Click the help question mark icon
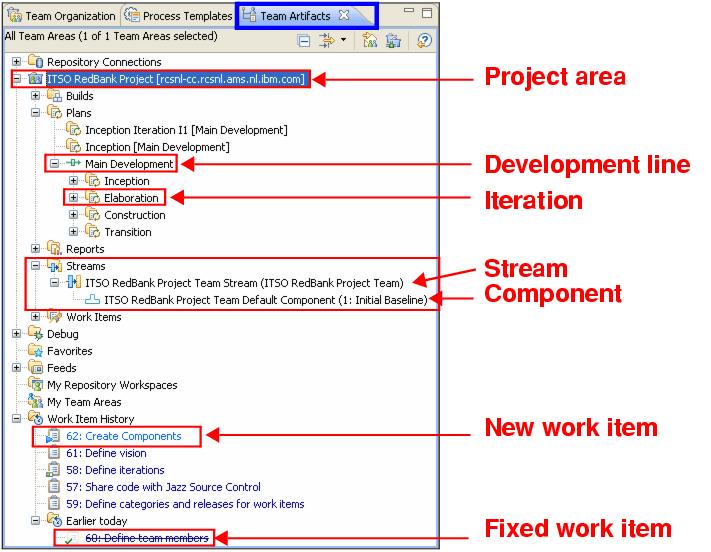The height and width of the screenshot is (552, 711). pos(424,41)
